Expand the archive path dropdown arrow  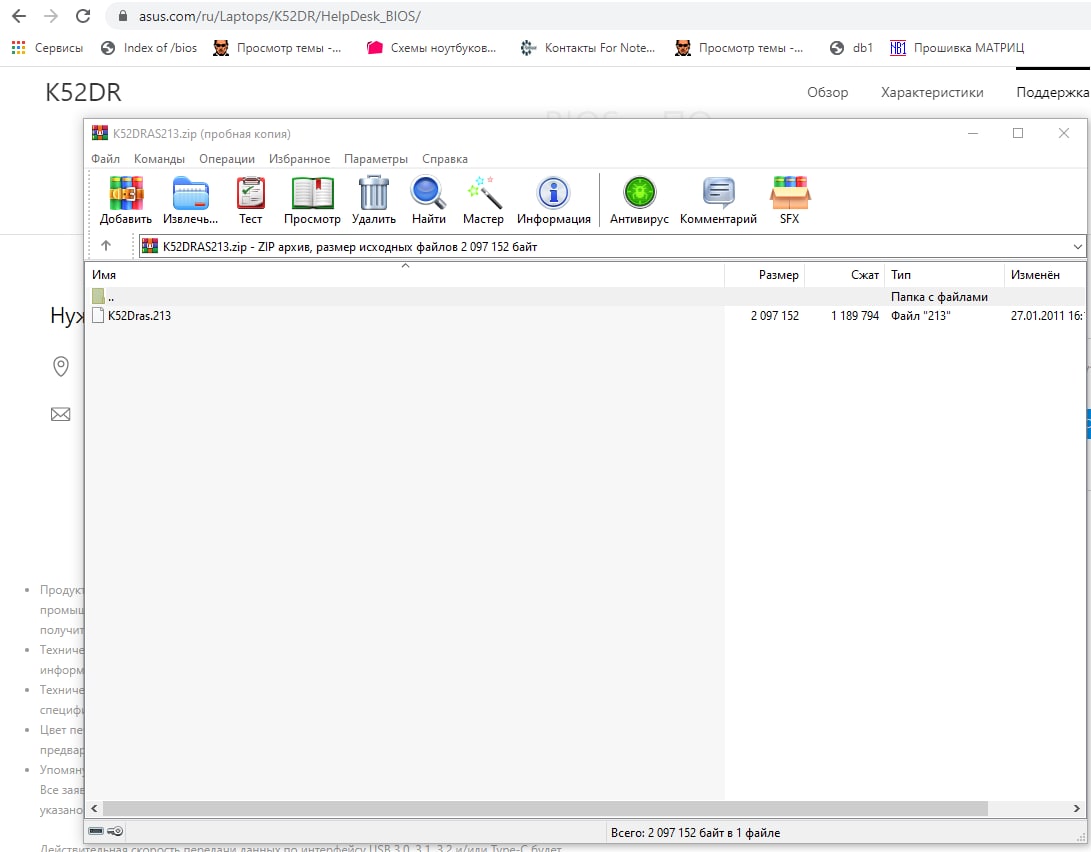(x=1077, y=246)
